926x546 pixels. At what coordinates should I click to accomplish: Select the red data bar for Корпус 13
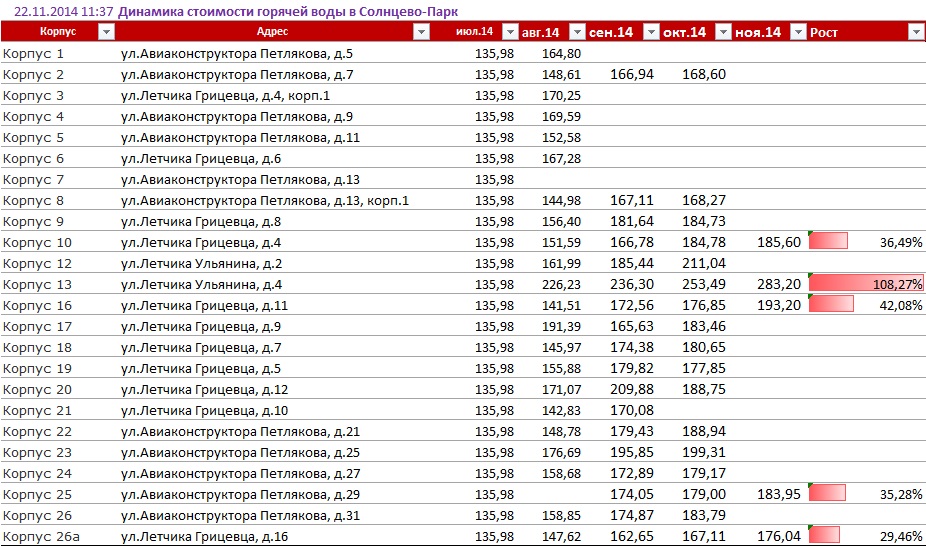point(866,284)
